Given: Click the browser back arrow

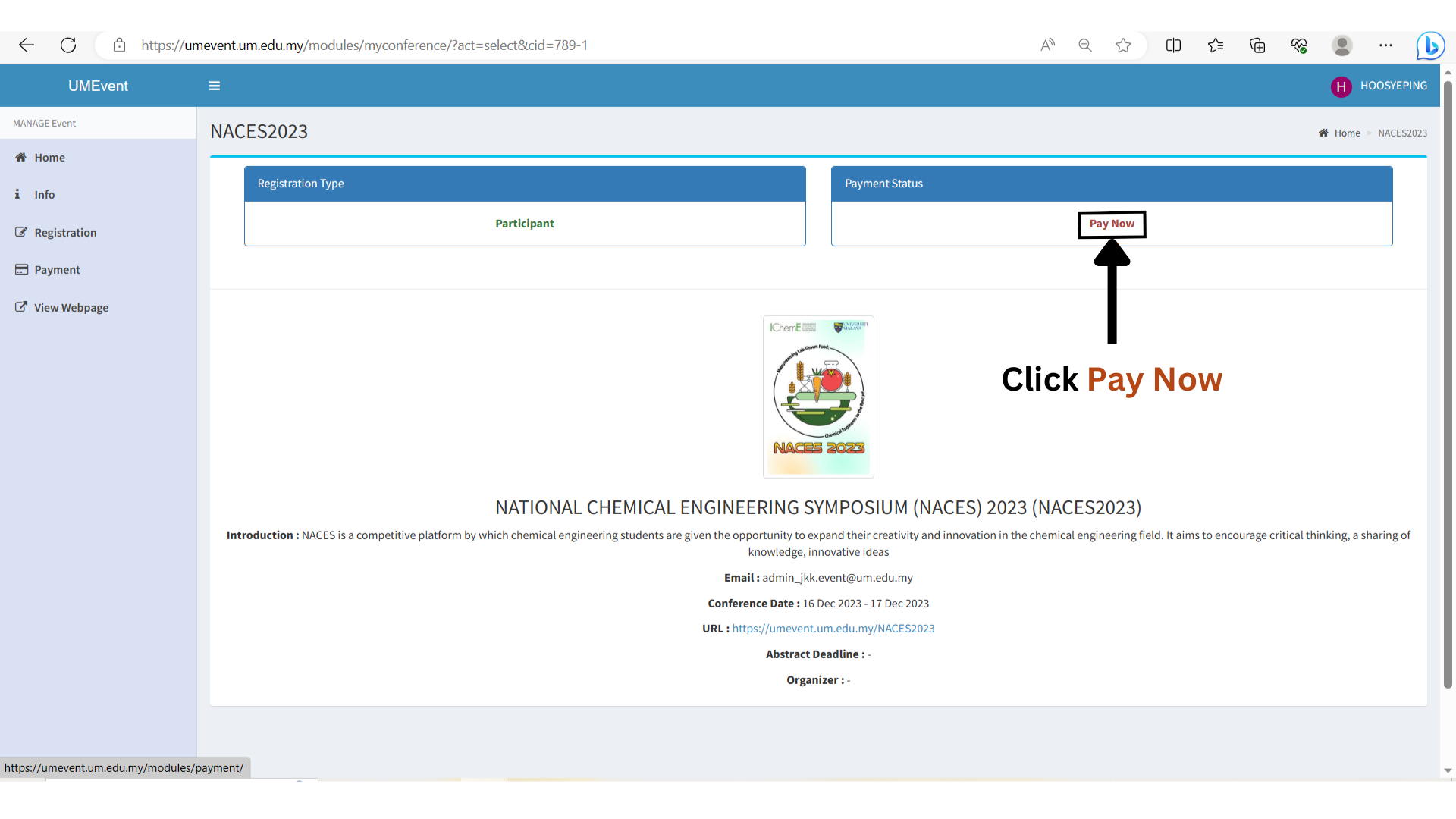Looking at the screenshot, I should tap(27, 45).
